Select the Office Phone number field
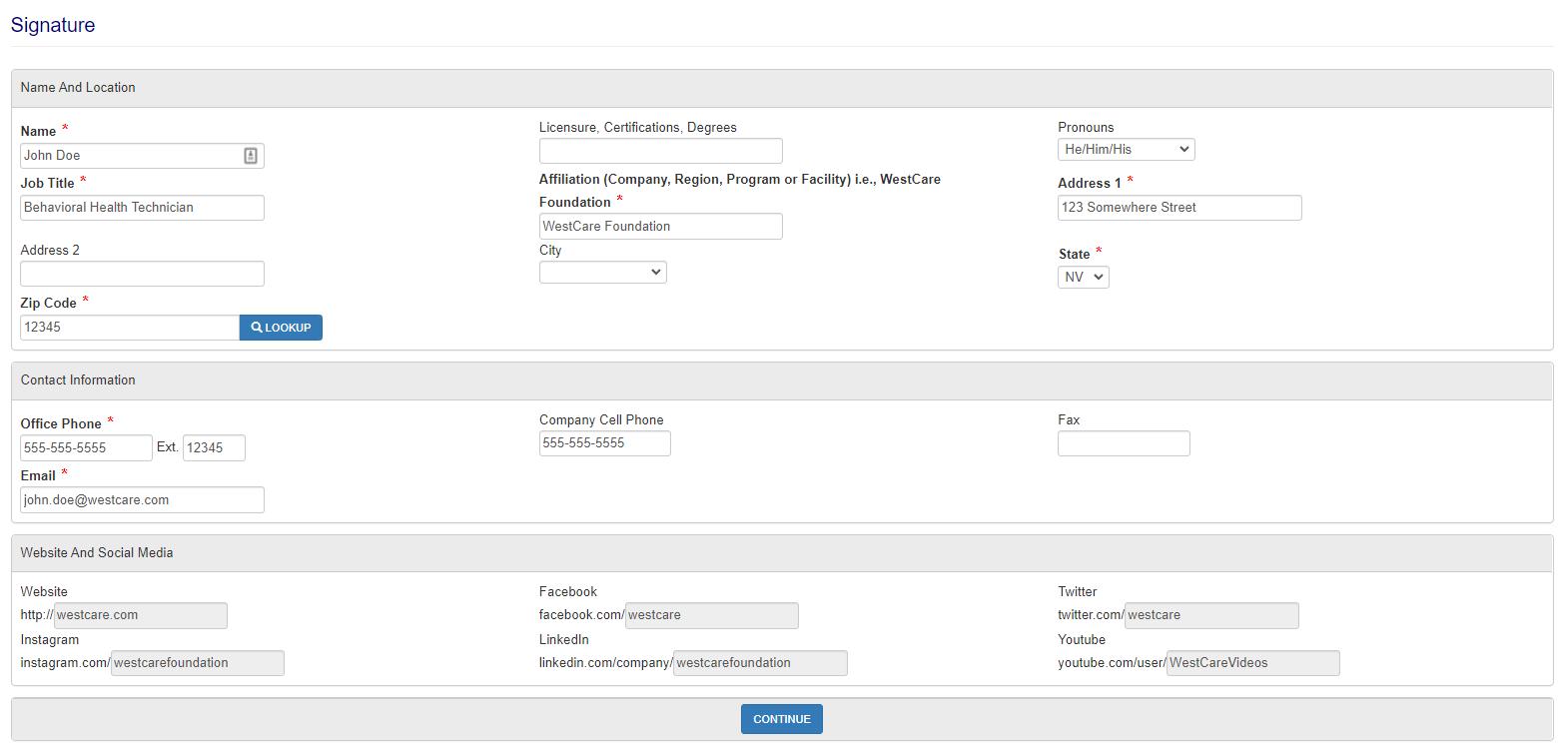This screenshot has width=1568, height=749. coord(86,448)
